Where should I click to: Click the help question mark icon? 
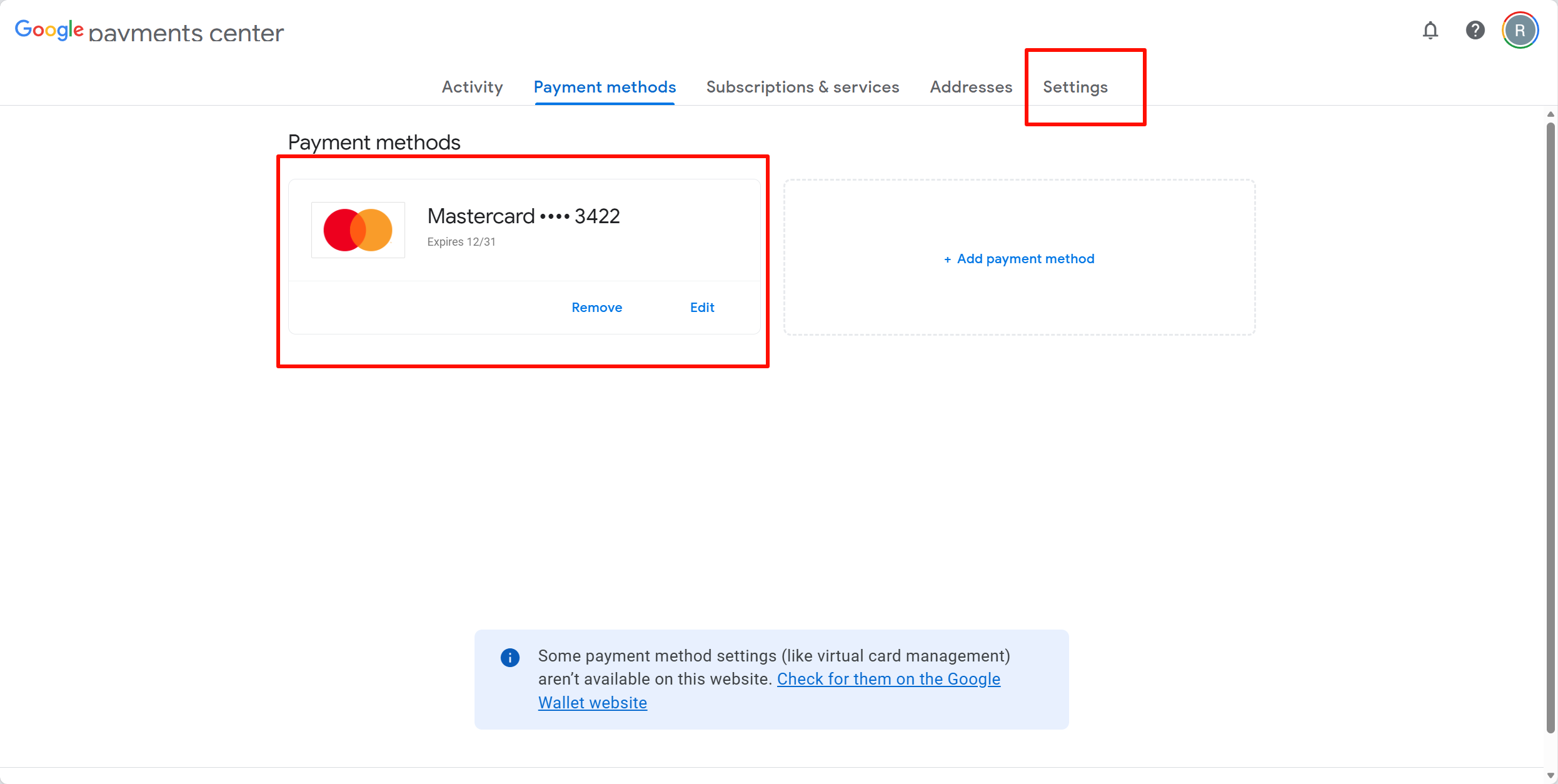click(1475, 31)
